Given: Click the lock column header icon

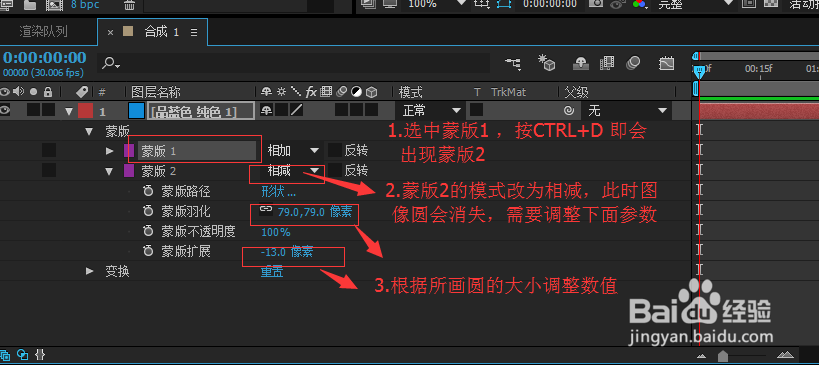Looking at the screenshot, I should coord(48,92).
